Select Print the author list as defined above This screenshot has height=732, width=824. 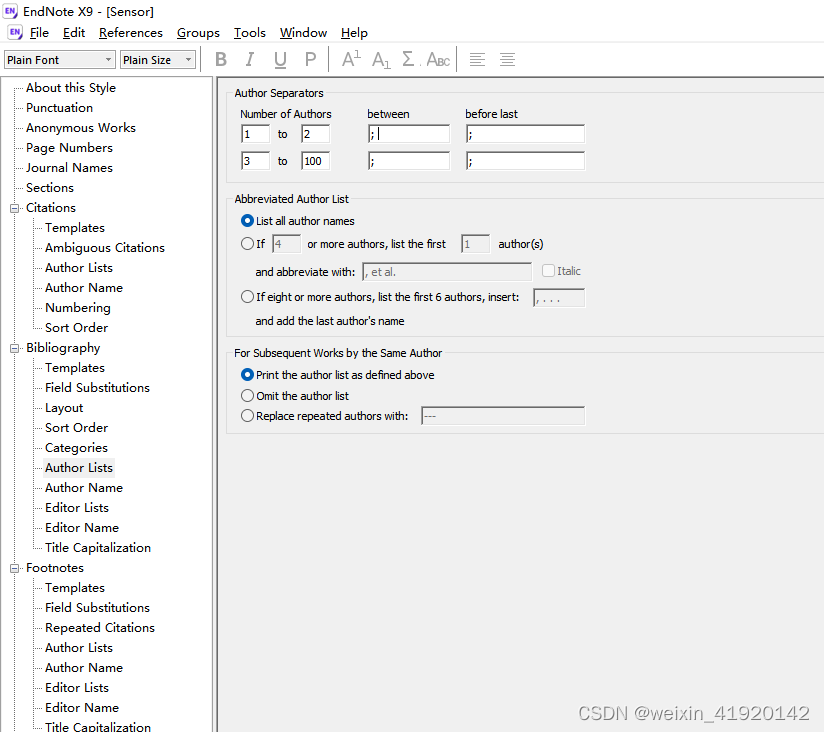[x=247, y=375]
